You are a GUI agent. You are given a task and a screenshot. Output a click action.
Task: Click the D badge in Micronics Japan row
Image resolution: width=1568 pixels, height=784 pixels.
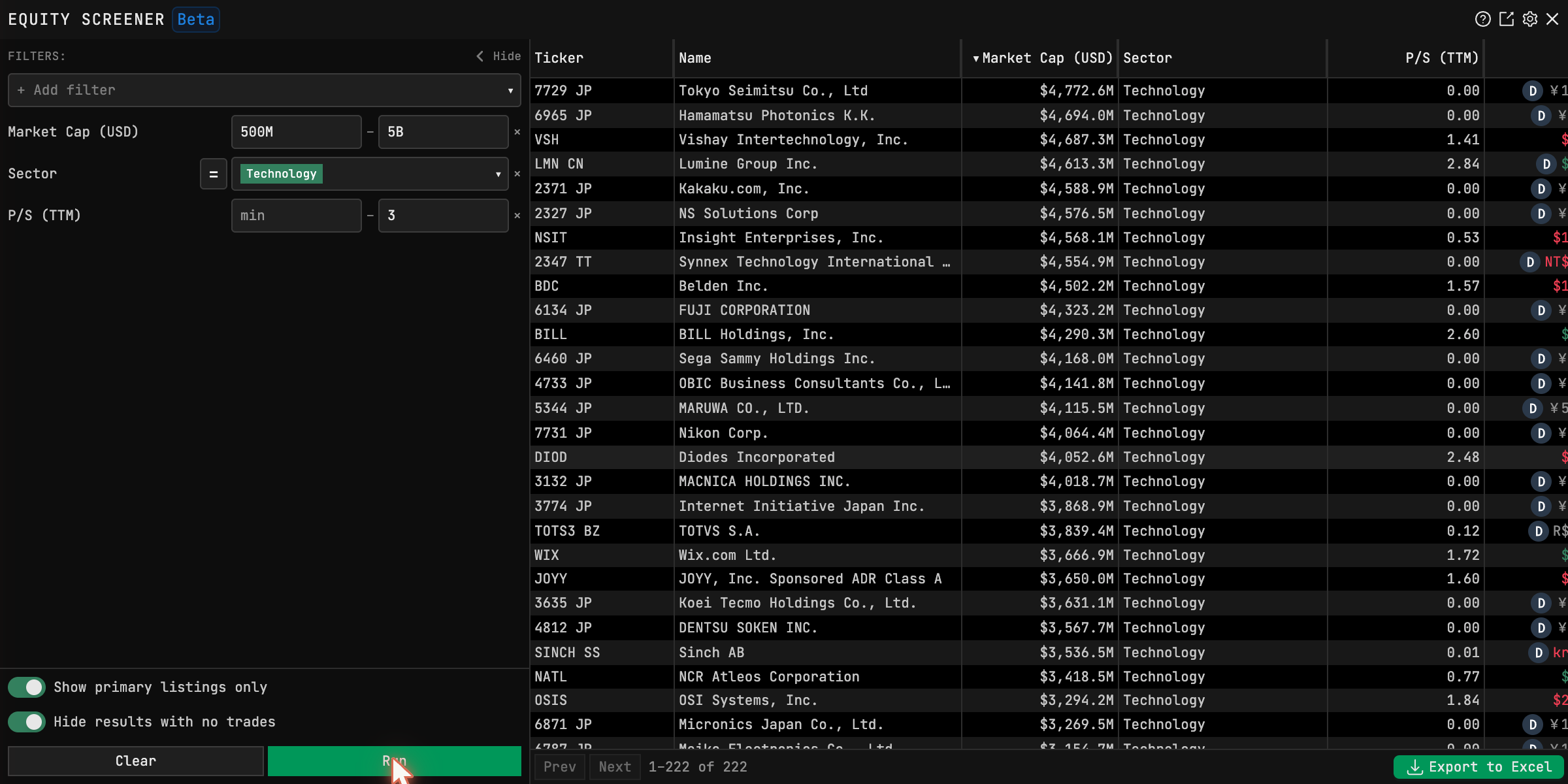click(1533, 725)
